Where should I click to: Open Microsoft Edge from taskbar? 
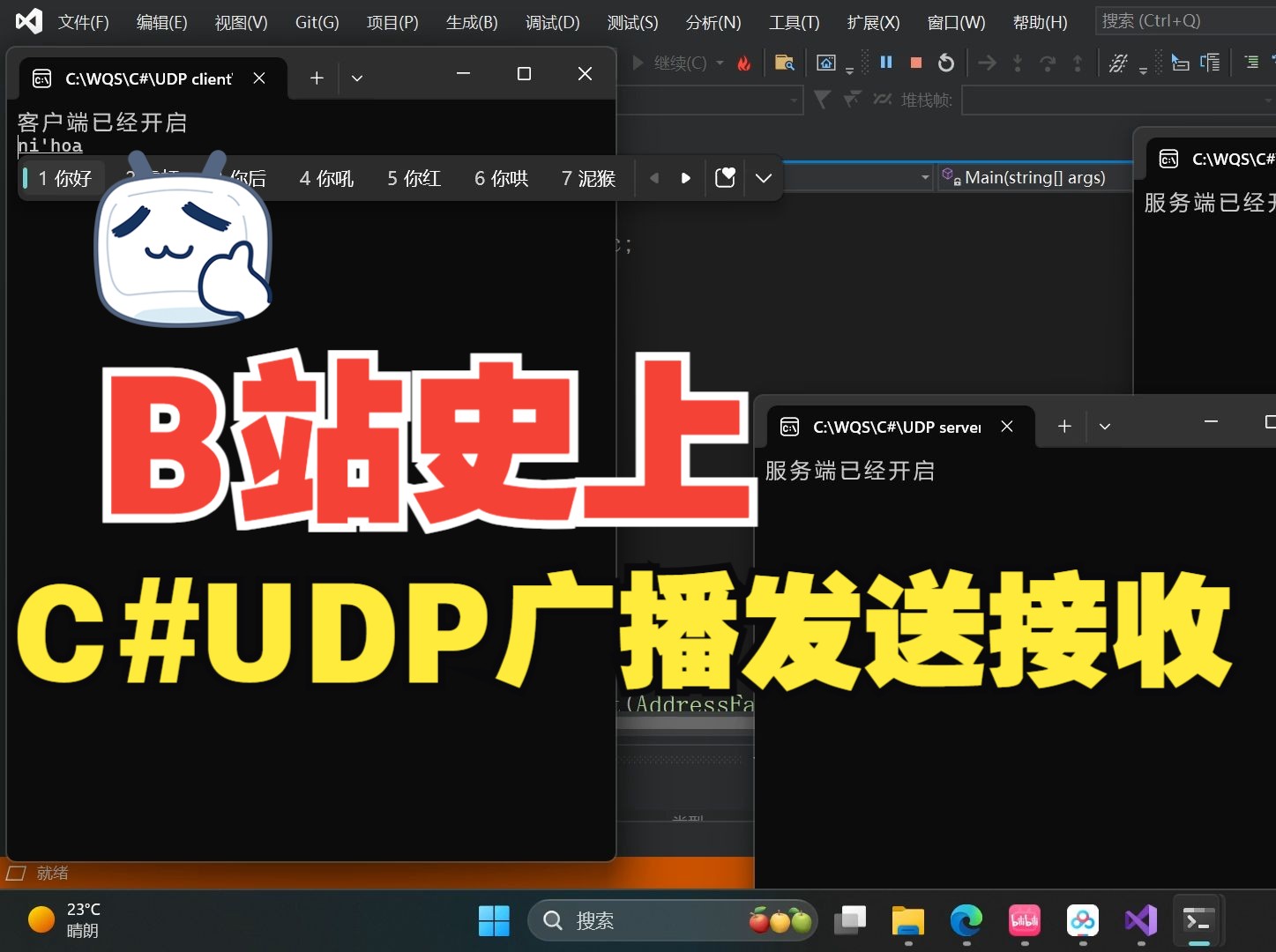coord(966,920)
